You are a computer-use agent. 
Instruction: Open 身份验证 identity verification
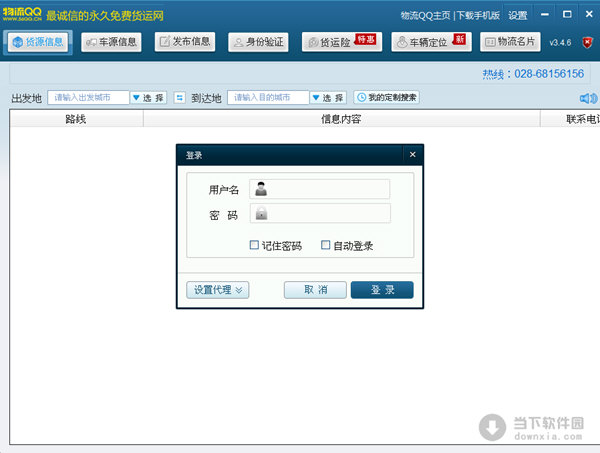259,42
